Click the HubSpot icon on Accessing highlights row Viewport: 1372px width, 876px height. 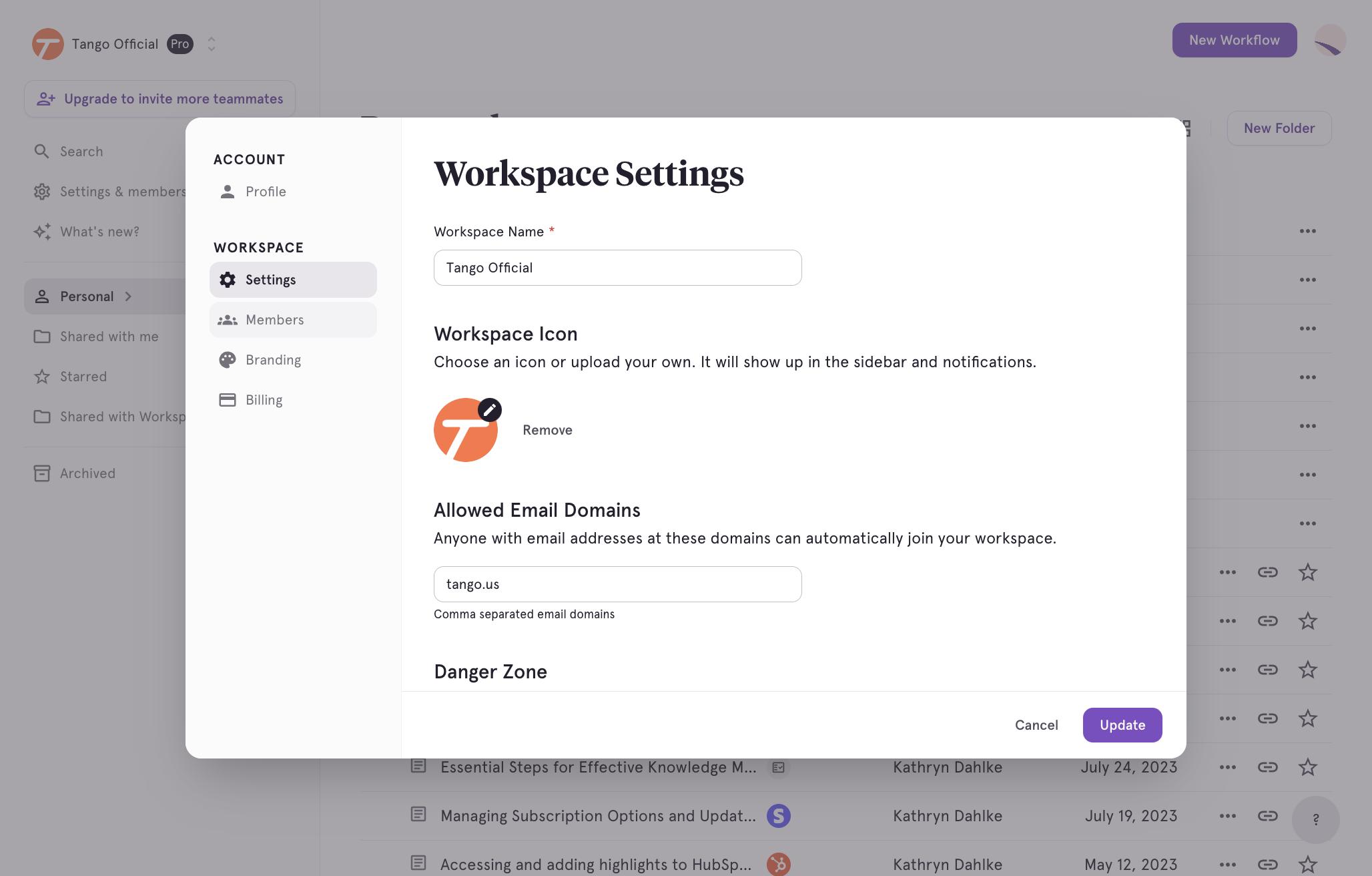pos(779,864)
